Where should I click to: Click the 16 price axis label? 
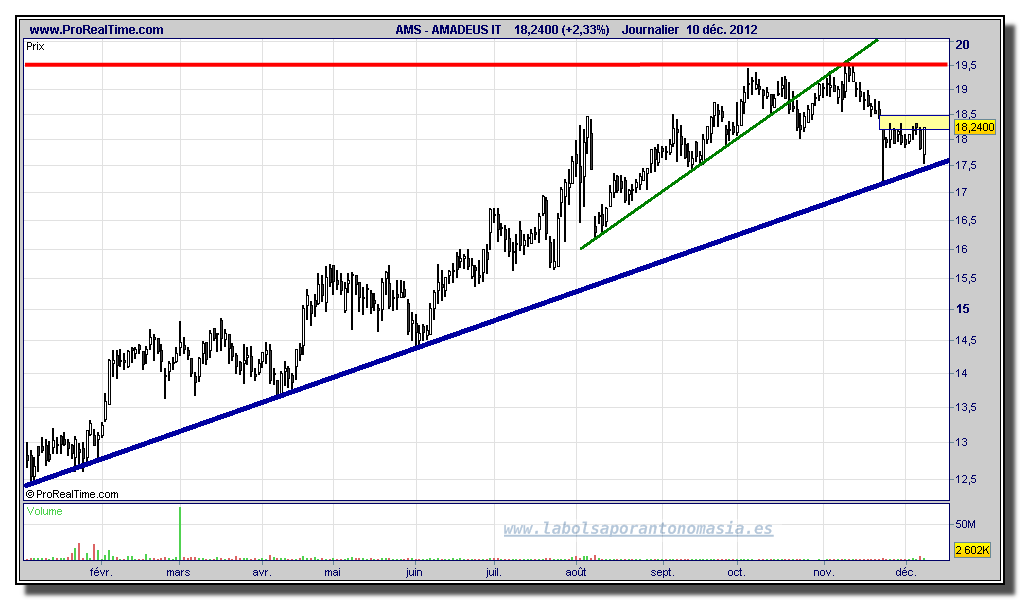[x=961, y=249]
